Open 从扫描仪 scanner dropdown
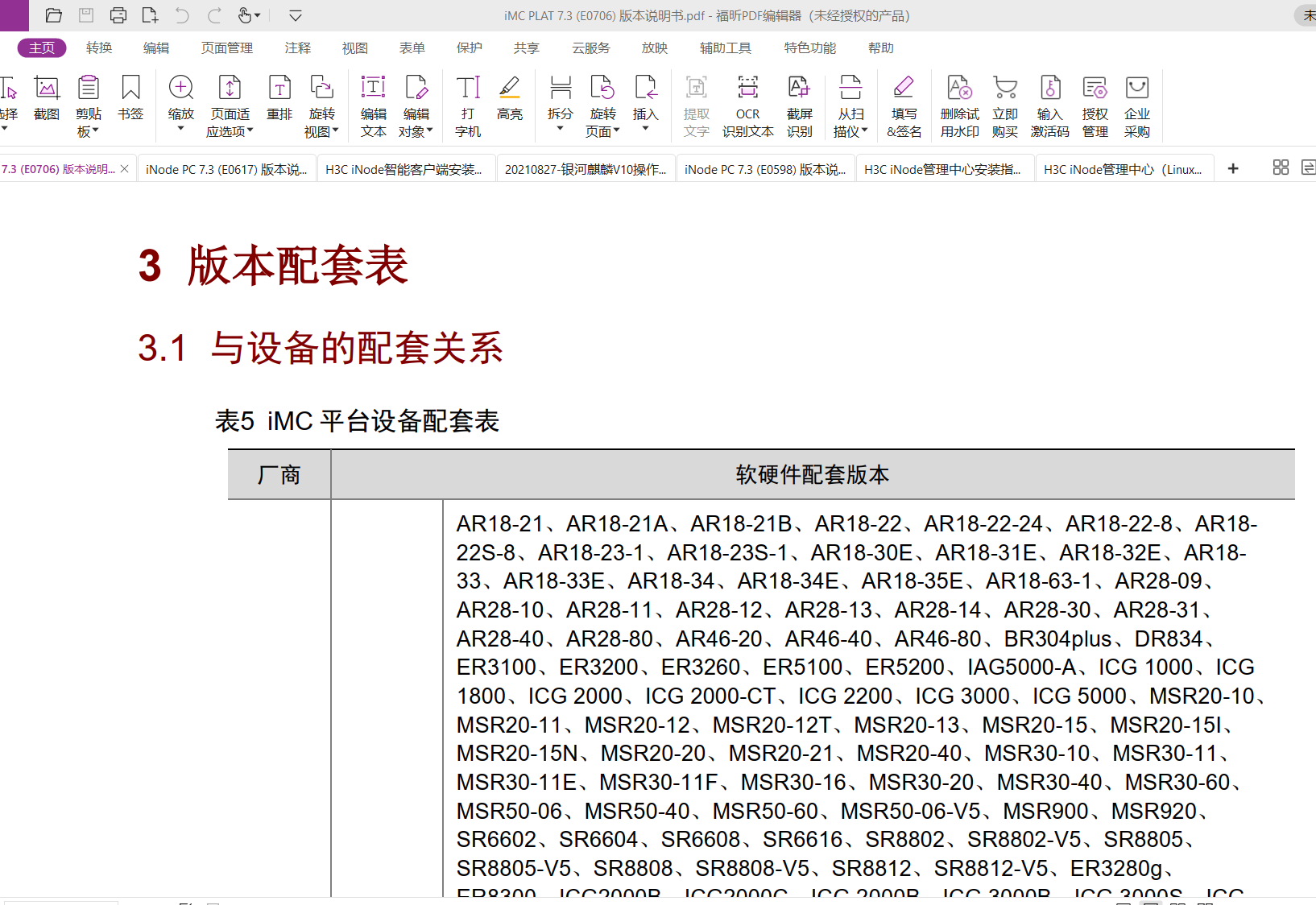The image size is (1316, 905). (x=851, y=106)
